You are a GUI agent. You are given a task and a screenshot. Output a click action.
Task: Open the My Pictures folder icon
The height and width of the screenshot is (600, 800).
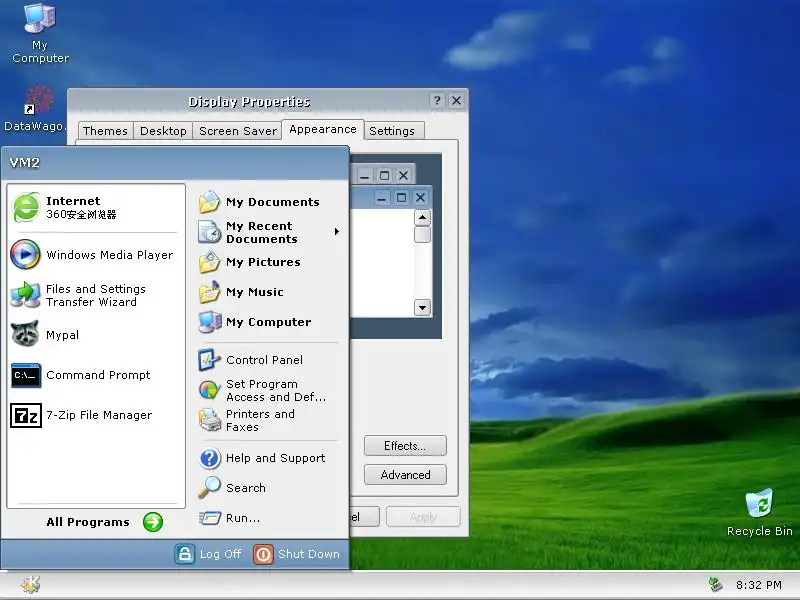pos(210,262)
